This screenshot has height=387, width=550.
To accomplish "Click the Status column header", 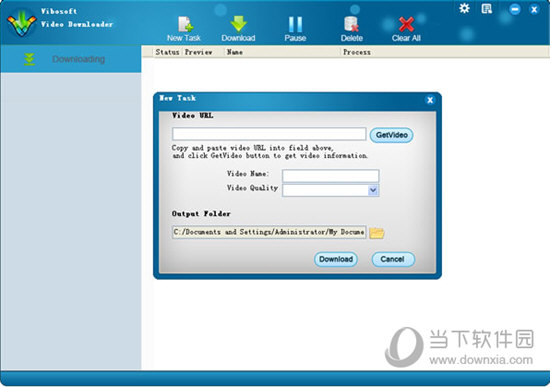I will [167, 52].
